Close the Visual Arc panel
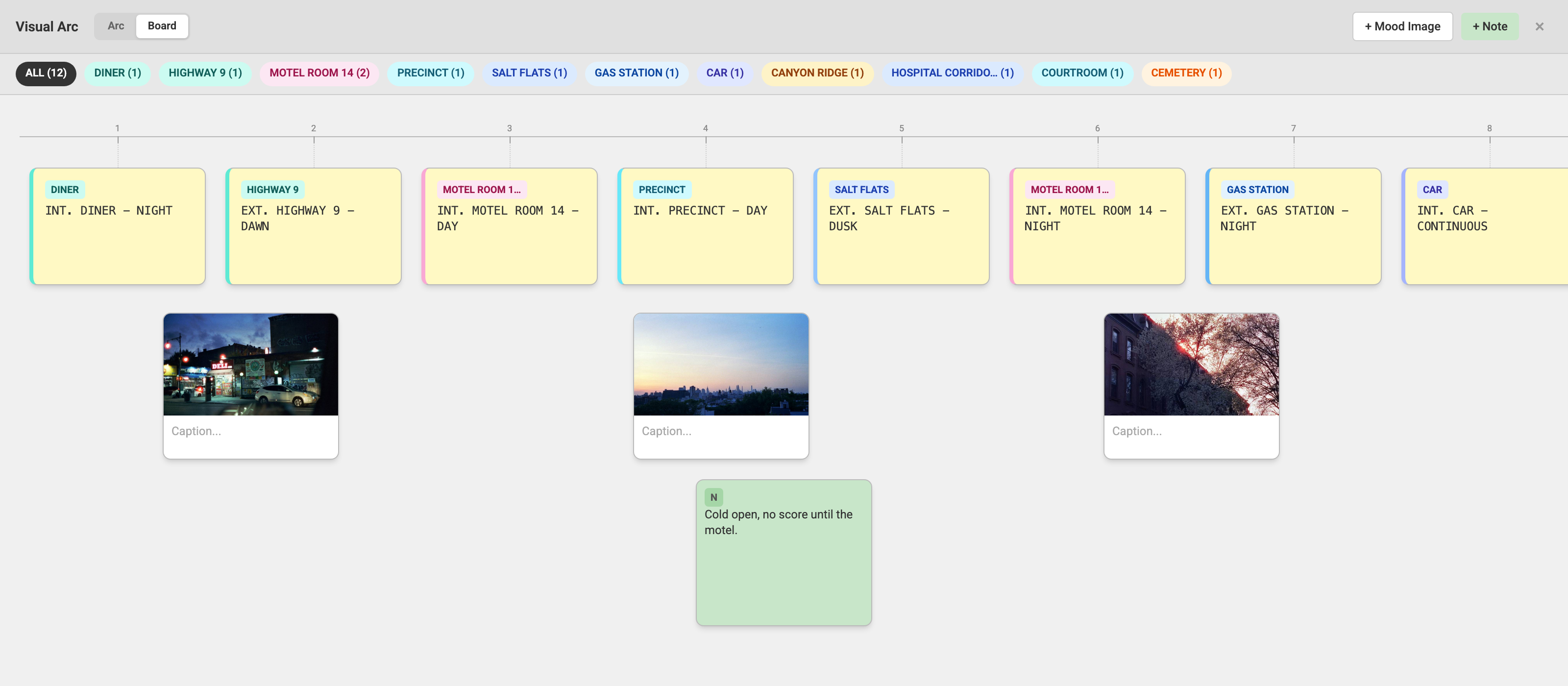This screenshot has width=1568, height=686. tap(1540, 26)
